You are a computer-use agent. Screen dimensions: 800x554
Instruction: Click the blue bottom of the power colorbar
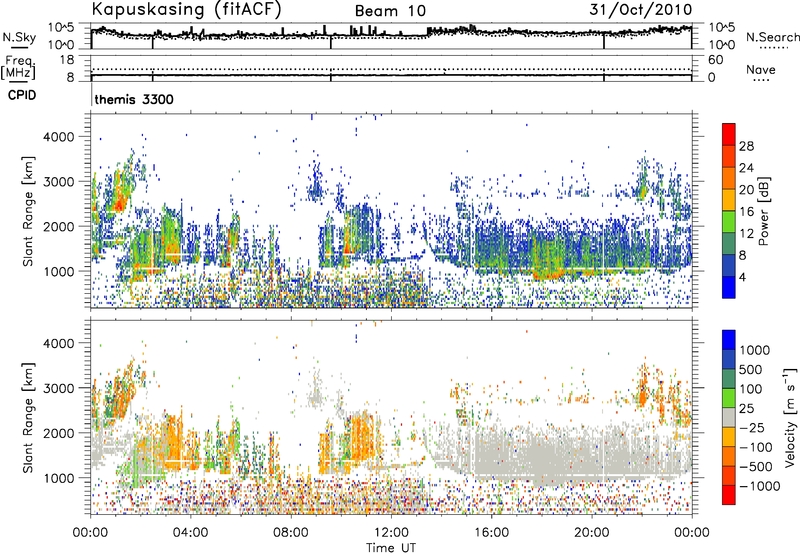click(x=729, y=287)
